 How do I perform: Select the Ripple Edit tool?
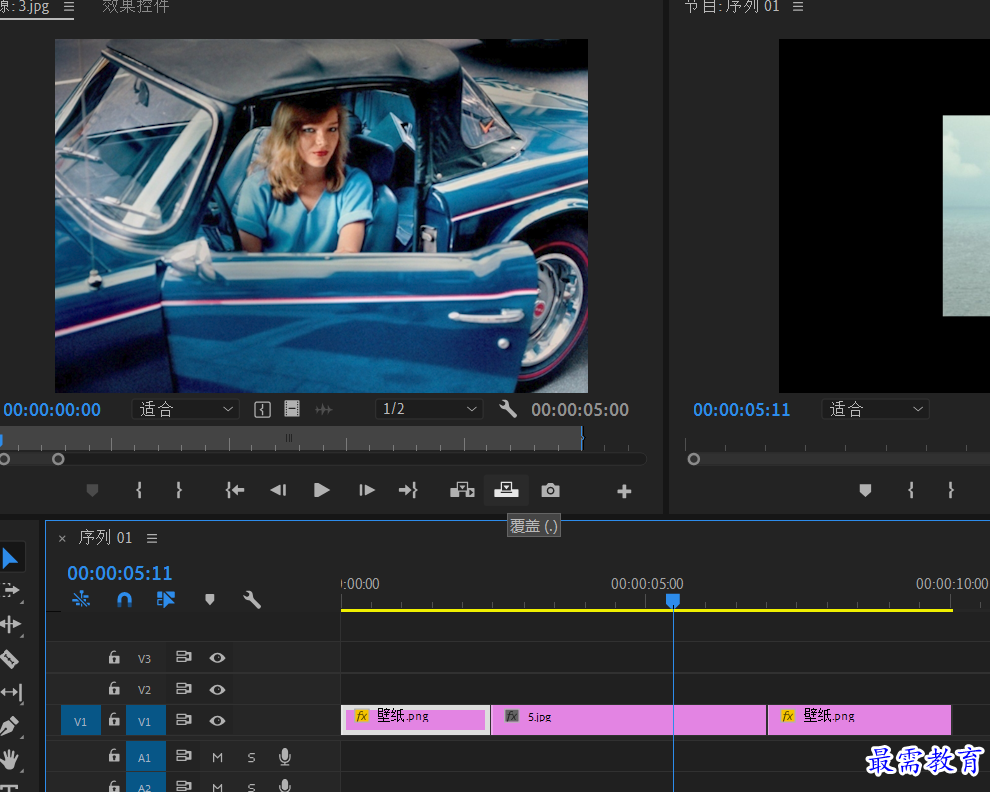pyautogui.click(x=11, y=625)
